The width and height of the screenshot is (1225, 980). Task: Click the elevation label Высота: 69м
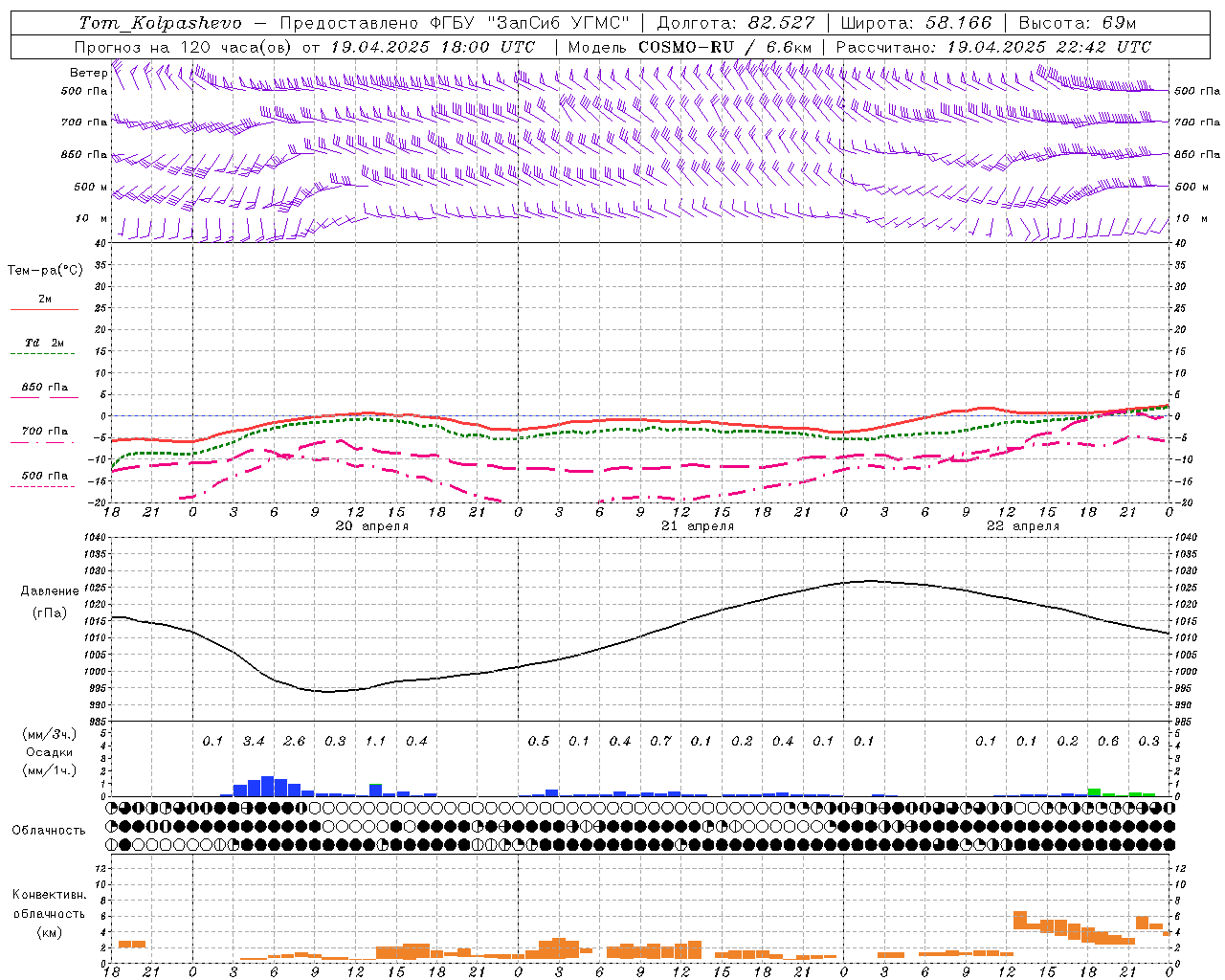(x=1078, y=23)
